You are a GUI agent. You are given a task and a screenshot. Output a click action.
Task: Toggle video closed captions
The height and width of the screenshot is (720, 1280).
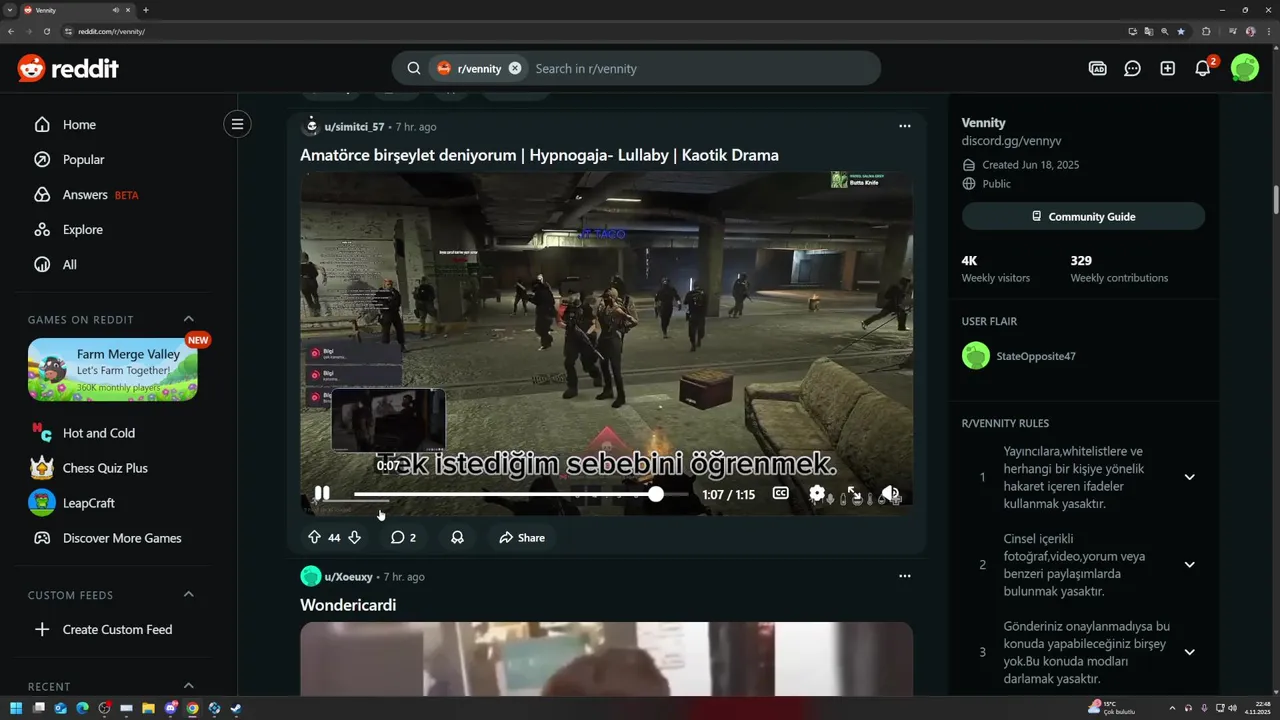pos(781,494)
